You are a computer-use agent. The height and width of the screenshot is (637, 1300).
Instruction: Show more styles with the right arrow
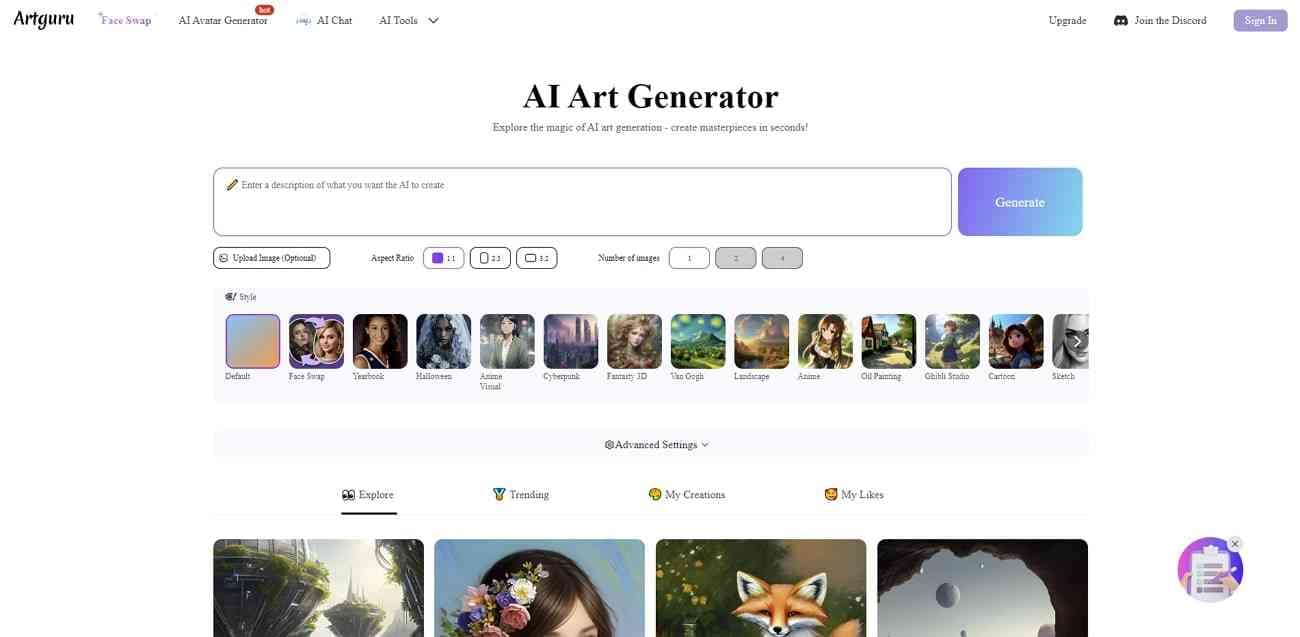point(1077,341)
